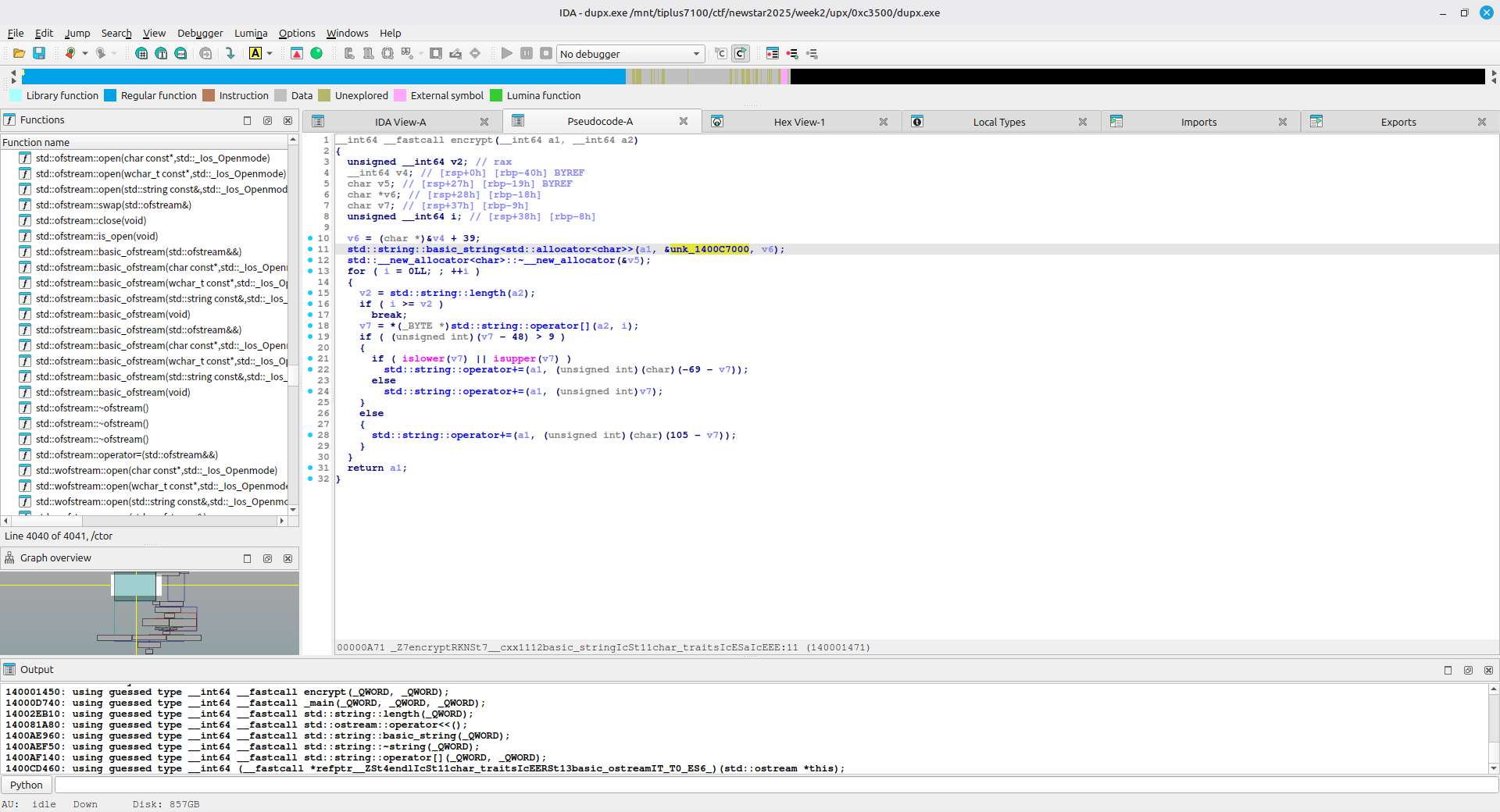Viewport: 1500px width, 812px height.
Task: Click the breakpoint list icon in the toolbar
Action: (x=773, y=53)
